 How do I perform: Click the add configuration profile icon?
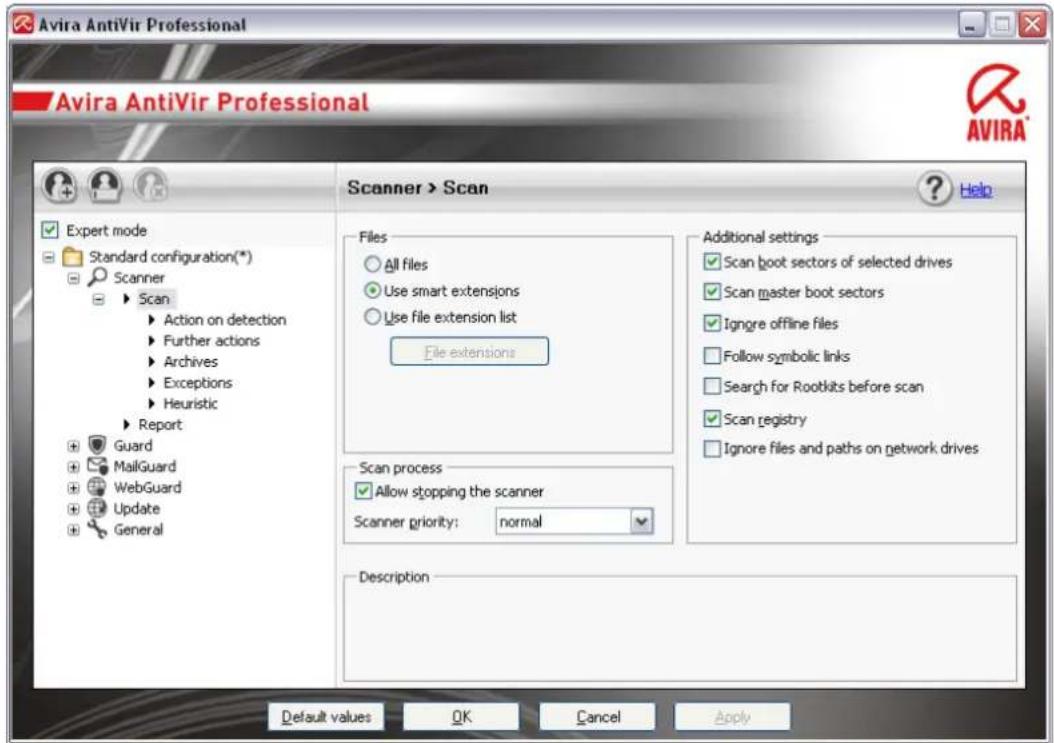click(60, 185)
